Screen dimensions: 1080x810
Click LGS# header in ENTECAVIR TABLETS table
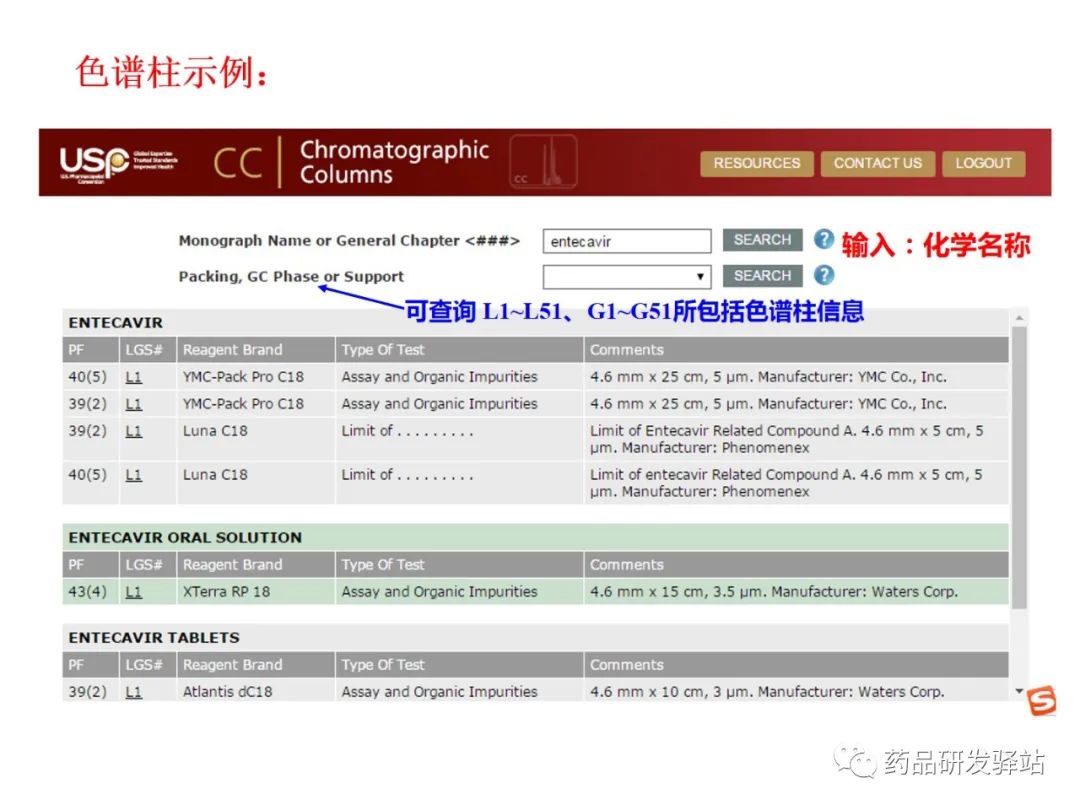click(147, 665)
